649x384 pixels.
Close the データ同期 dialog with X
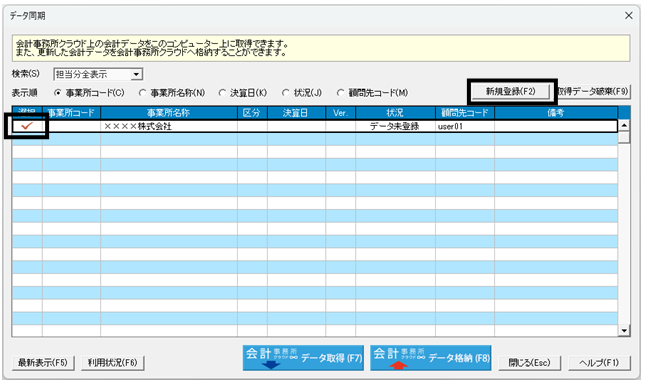629,16
